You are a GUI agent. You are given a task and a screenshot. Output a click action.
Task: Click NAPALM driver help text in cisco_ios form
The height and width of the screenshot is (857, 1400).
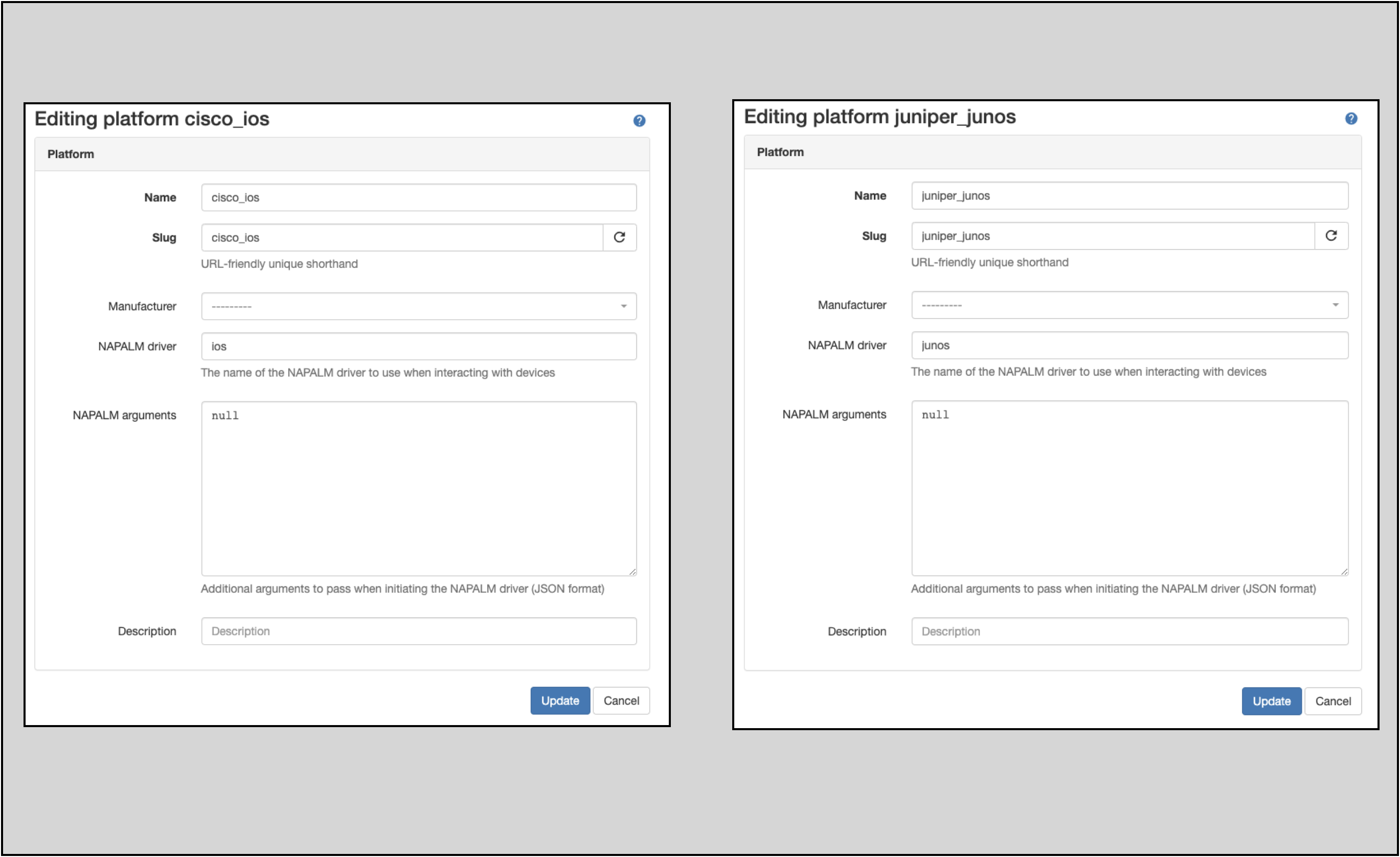(378, 373)
